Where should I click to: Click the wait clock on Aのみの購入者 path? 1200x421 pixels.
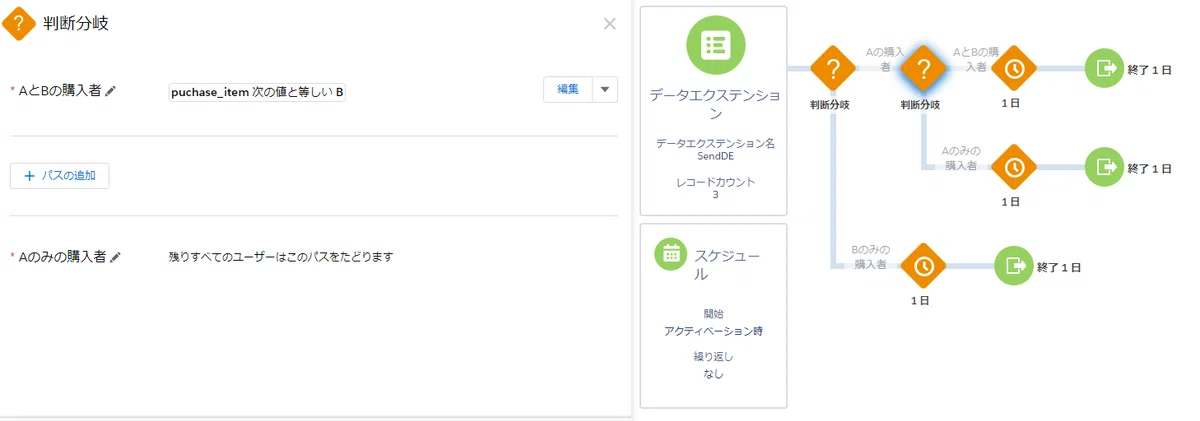pyautogui.click(x=1014, y=167)
